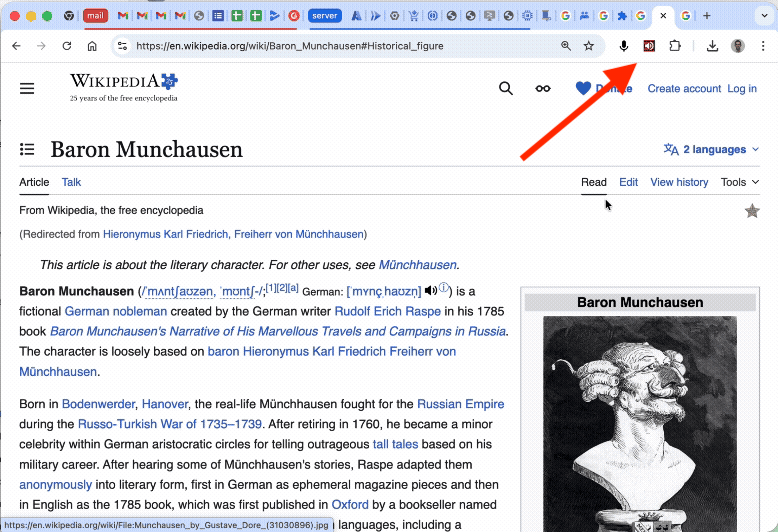Expand the browser tab list chevron
The image size is (778, 532).
tap(761, 16)
